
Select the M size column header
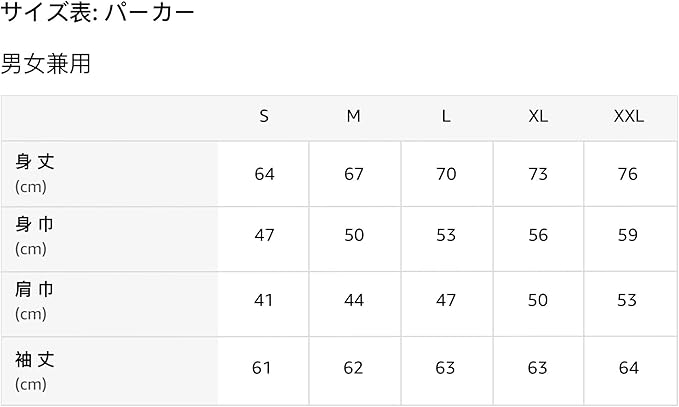(354, 116)
